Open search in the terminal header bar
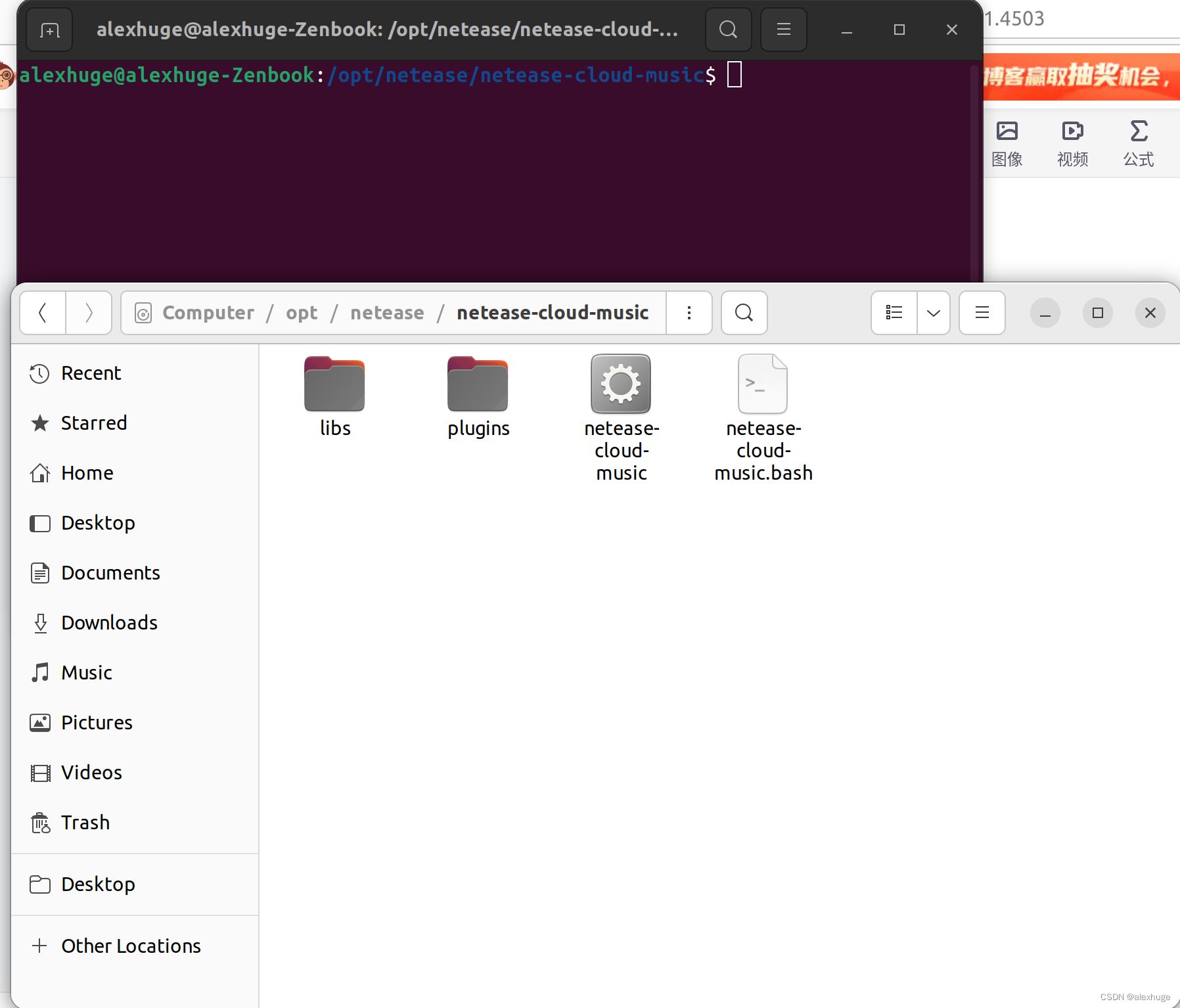Image resolution: width=1180 pixels, height=1008 pixels. [728, 29]
